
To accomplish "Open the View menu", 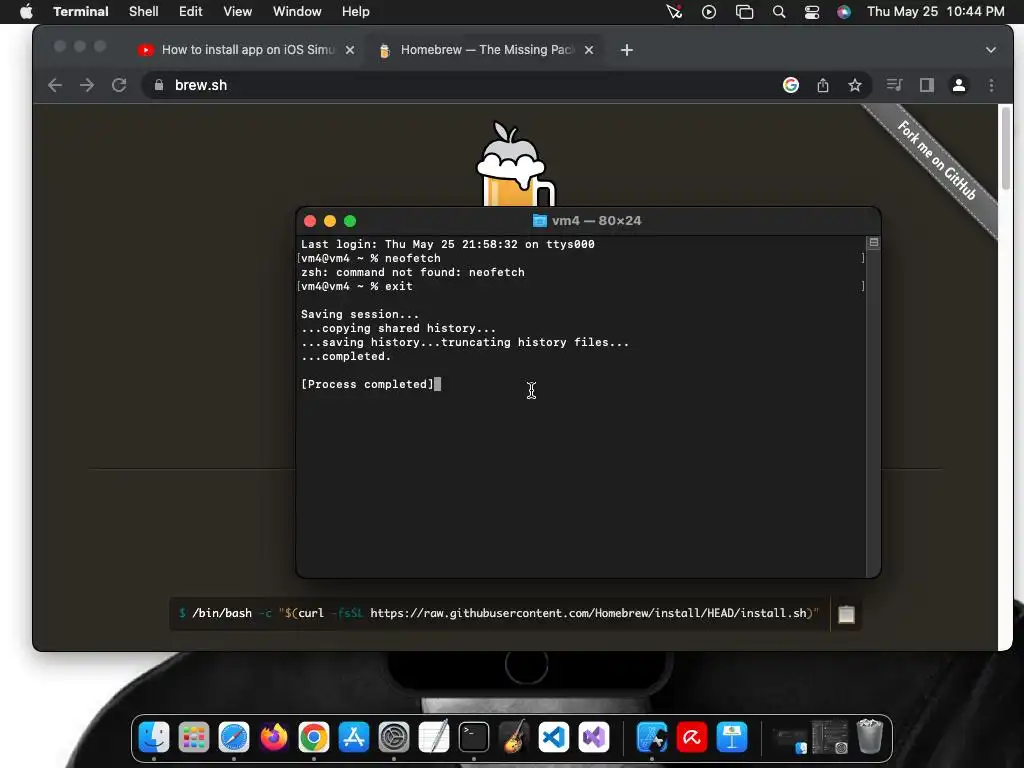I will (x=238, y=12).
